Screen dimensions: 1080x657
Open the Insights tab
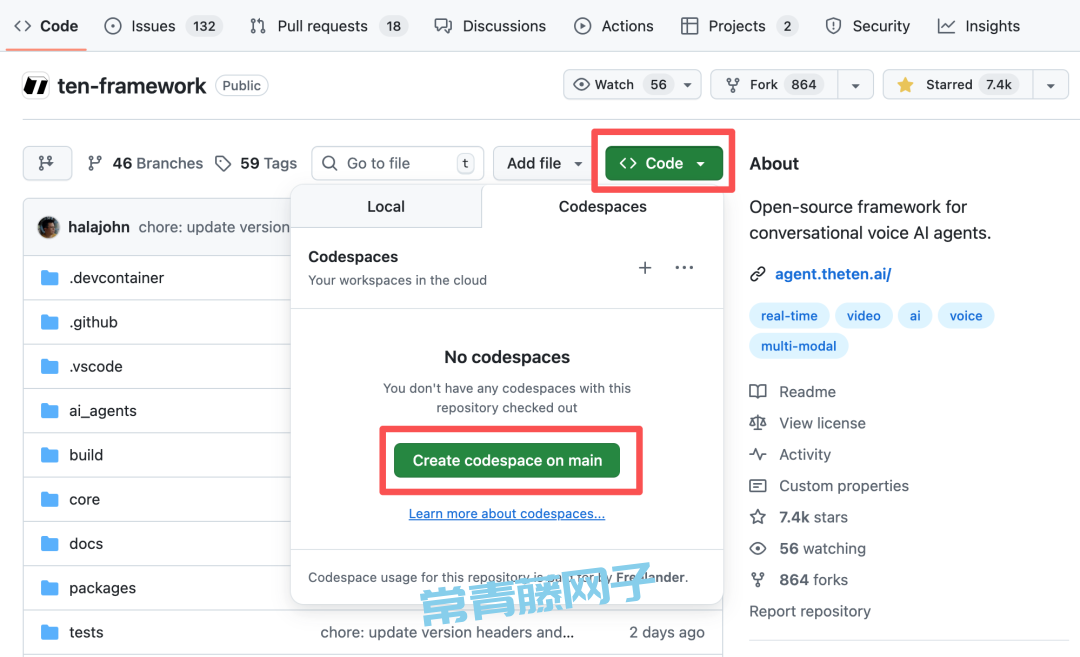[x=978, y=26]
